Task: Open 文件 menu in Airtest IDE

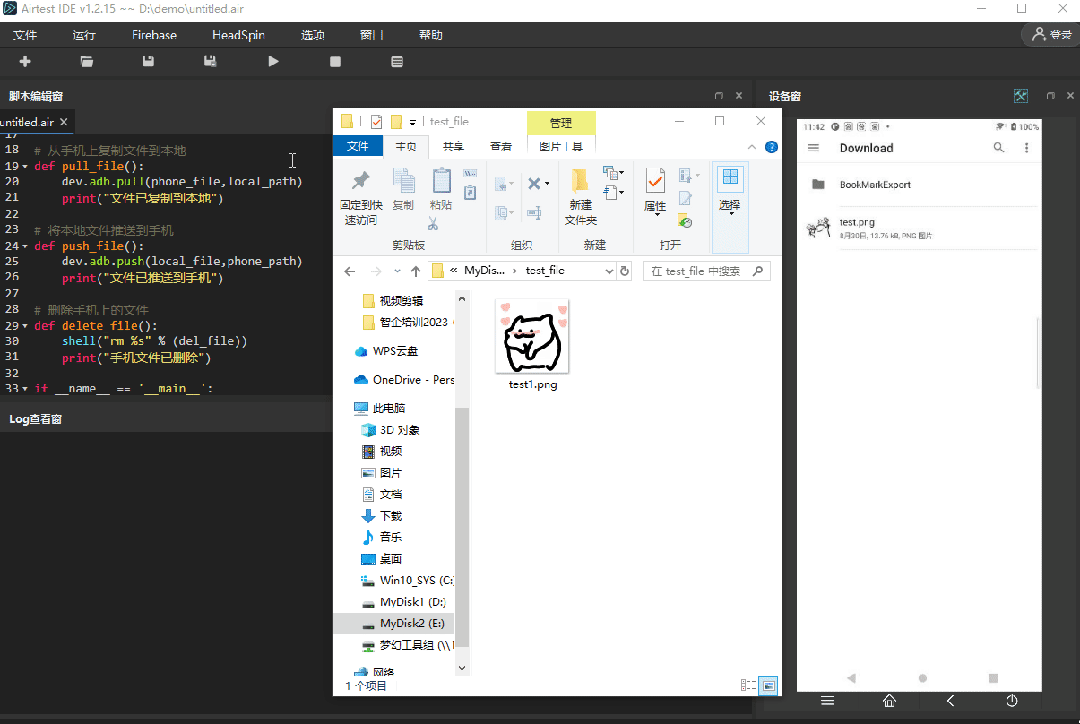Action: point(25,35)
